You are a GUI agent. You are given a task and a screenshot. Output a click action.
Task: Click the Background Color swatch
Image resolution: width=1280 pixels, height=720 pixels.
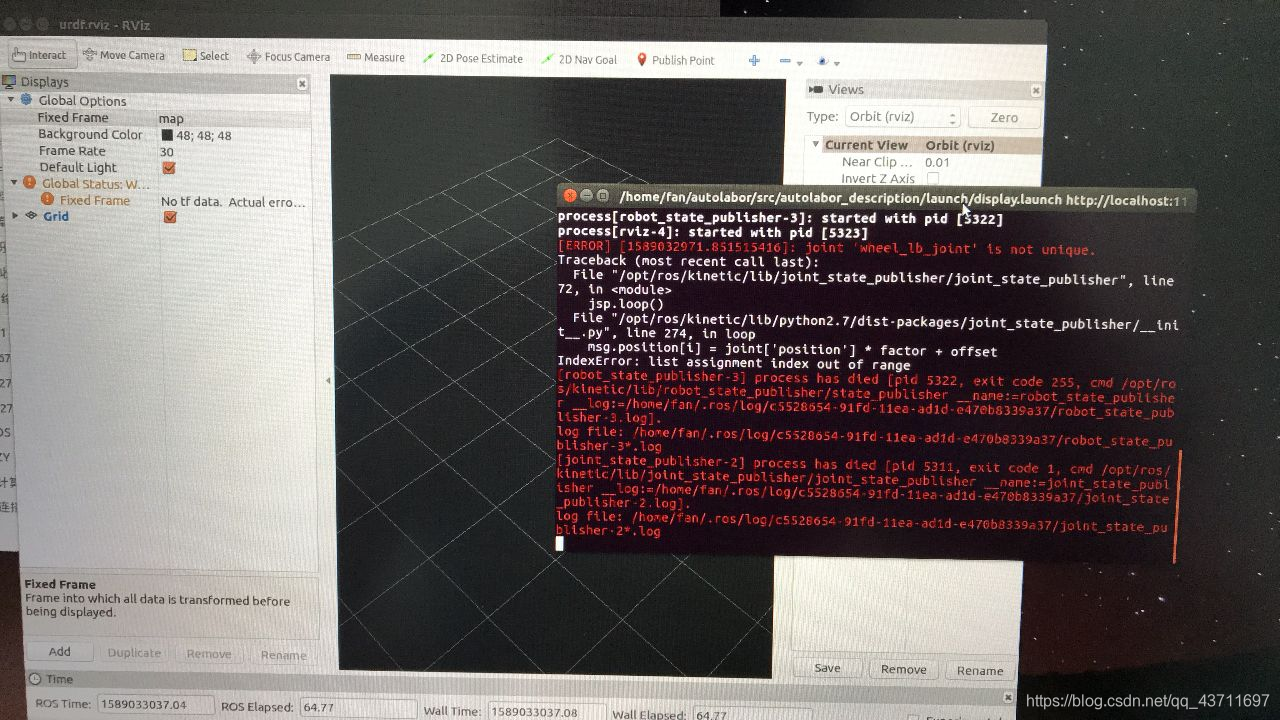tap(167, 135)
